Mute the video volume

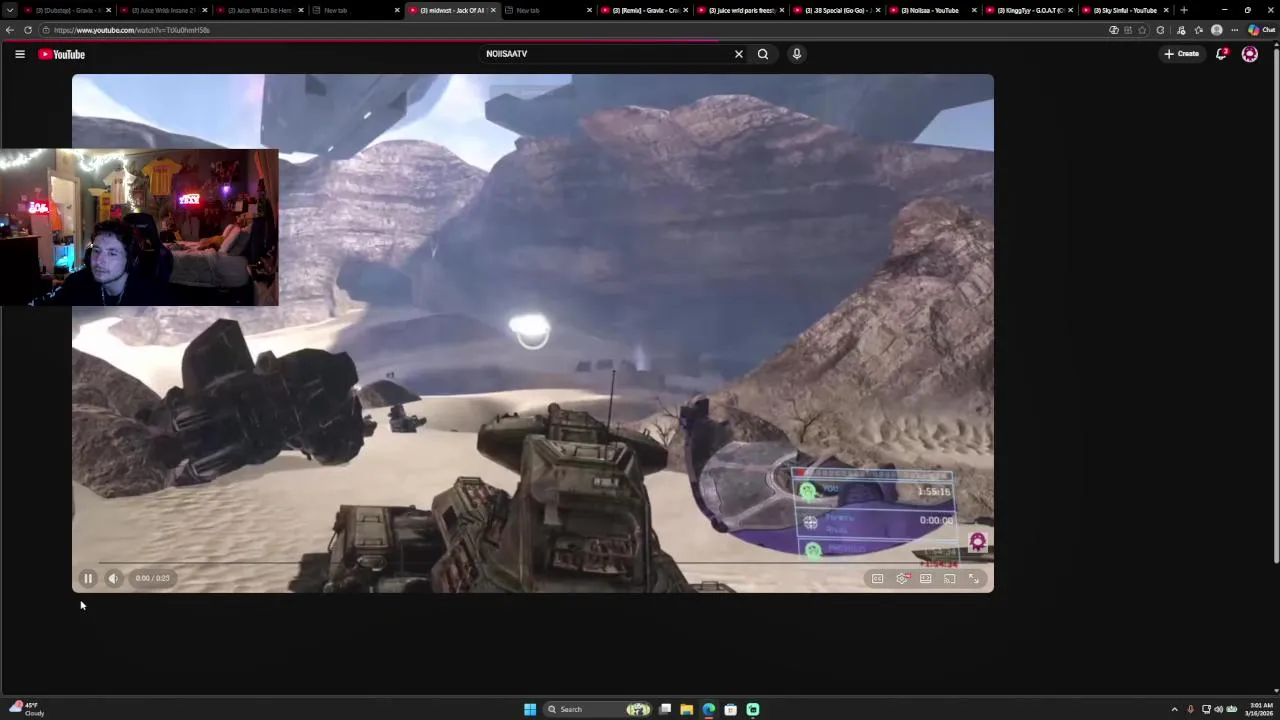click(113, 578)
